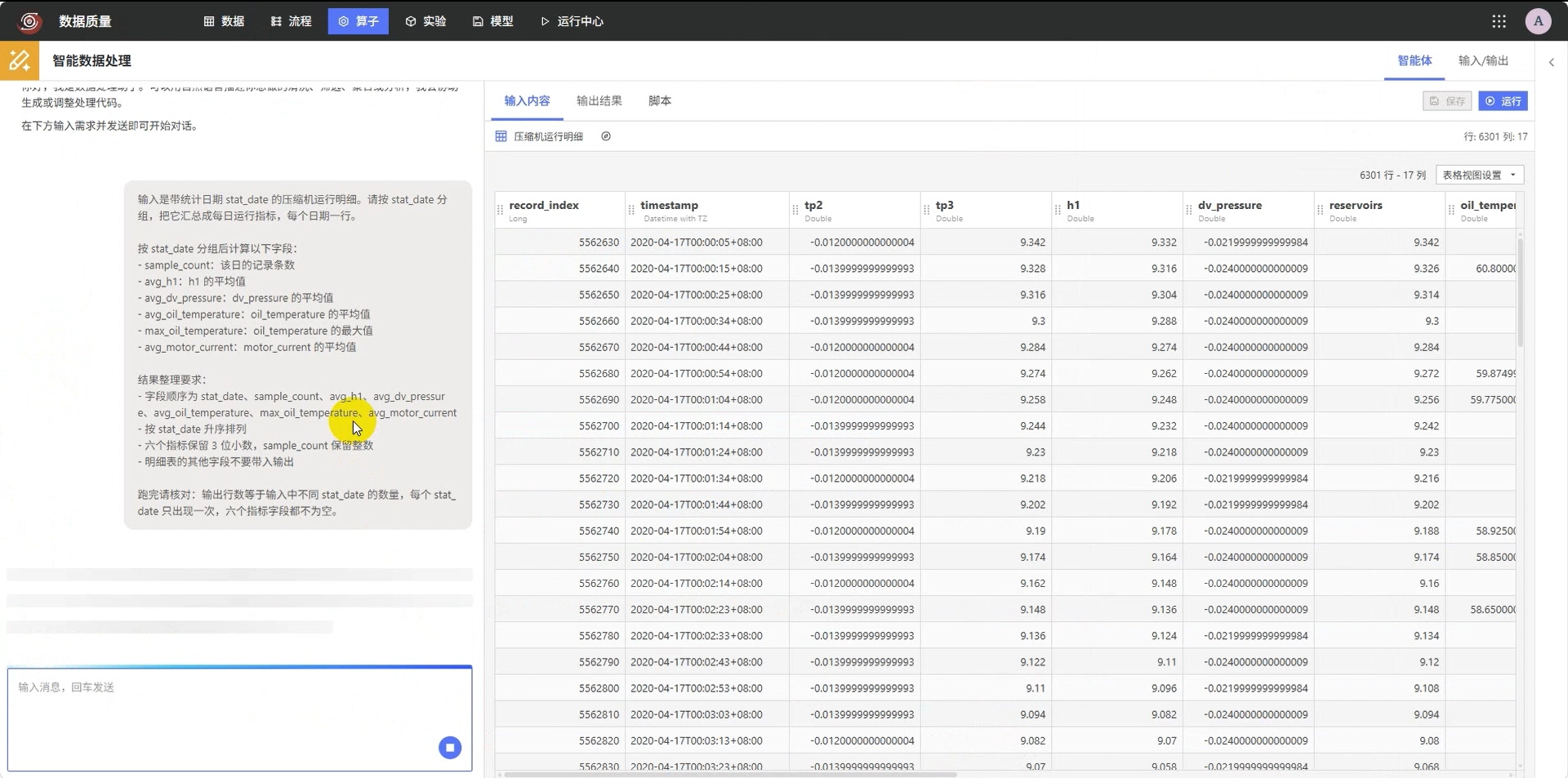Viewport: 1568px width, 778px height.
Task: Select the 算子 menu item
Action: coord(359,21)
